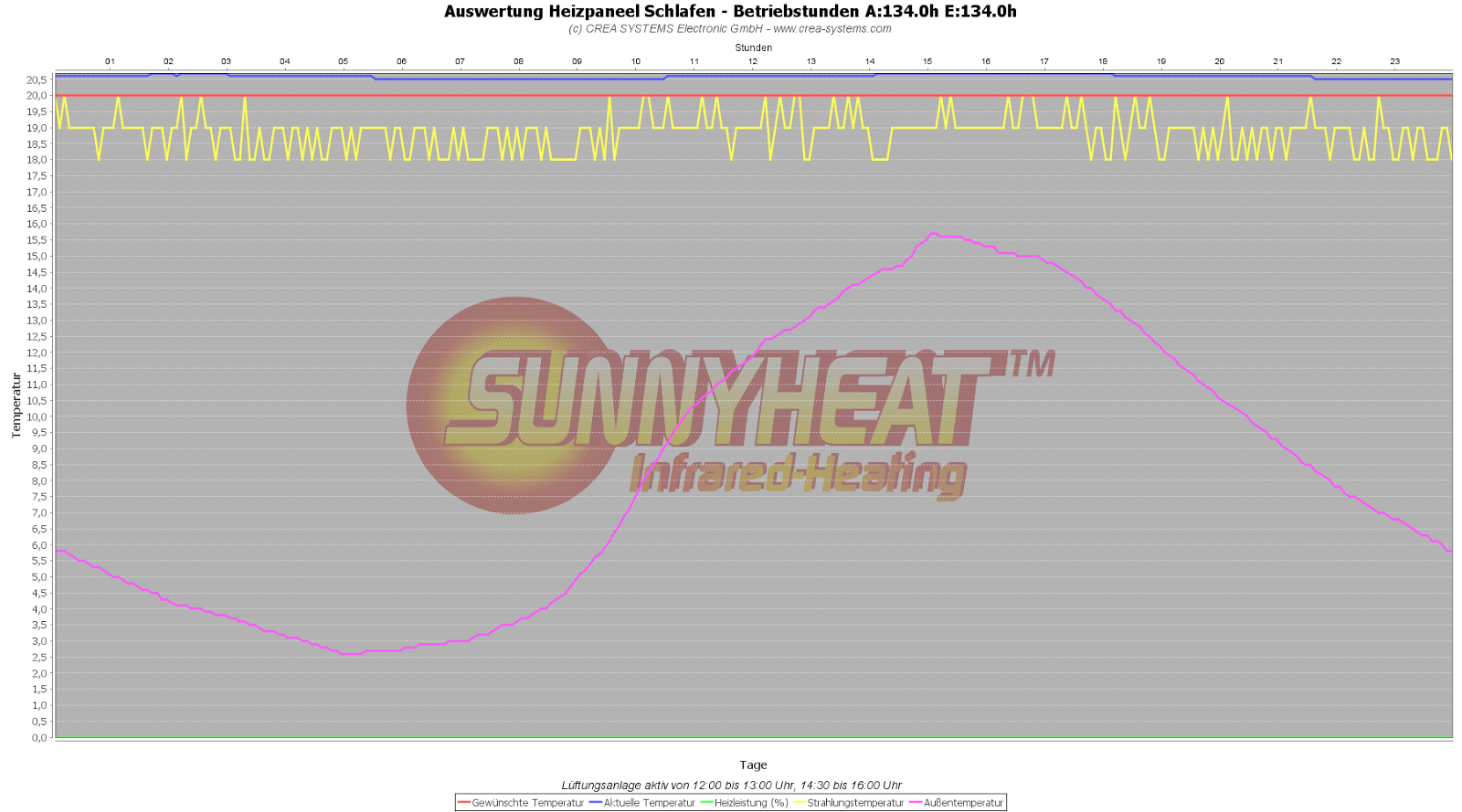Click the 'Lüftungsanlage aktiv von 12:00' note
Viewport: 1462px width, 812px height.
pos(731,785)
